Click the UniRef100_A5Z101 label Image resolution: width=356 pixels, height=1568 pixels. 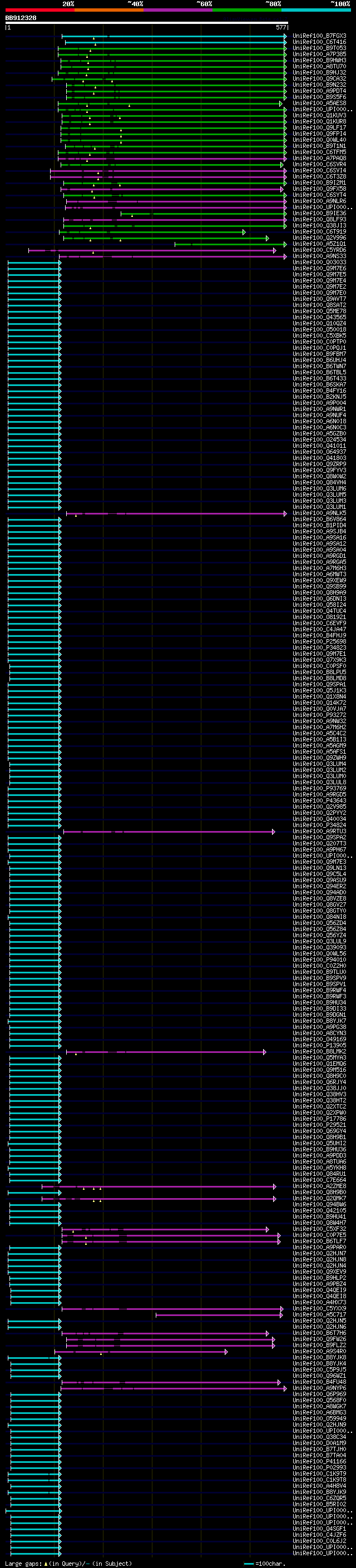[319, 244]
